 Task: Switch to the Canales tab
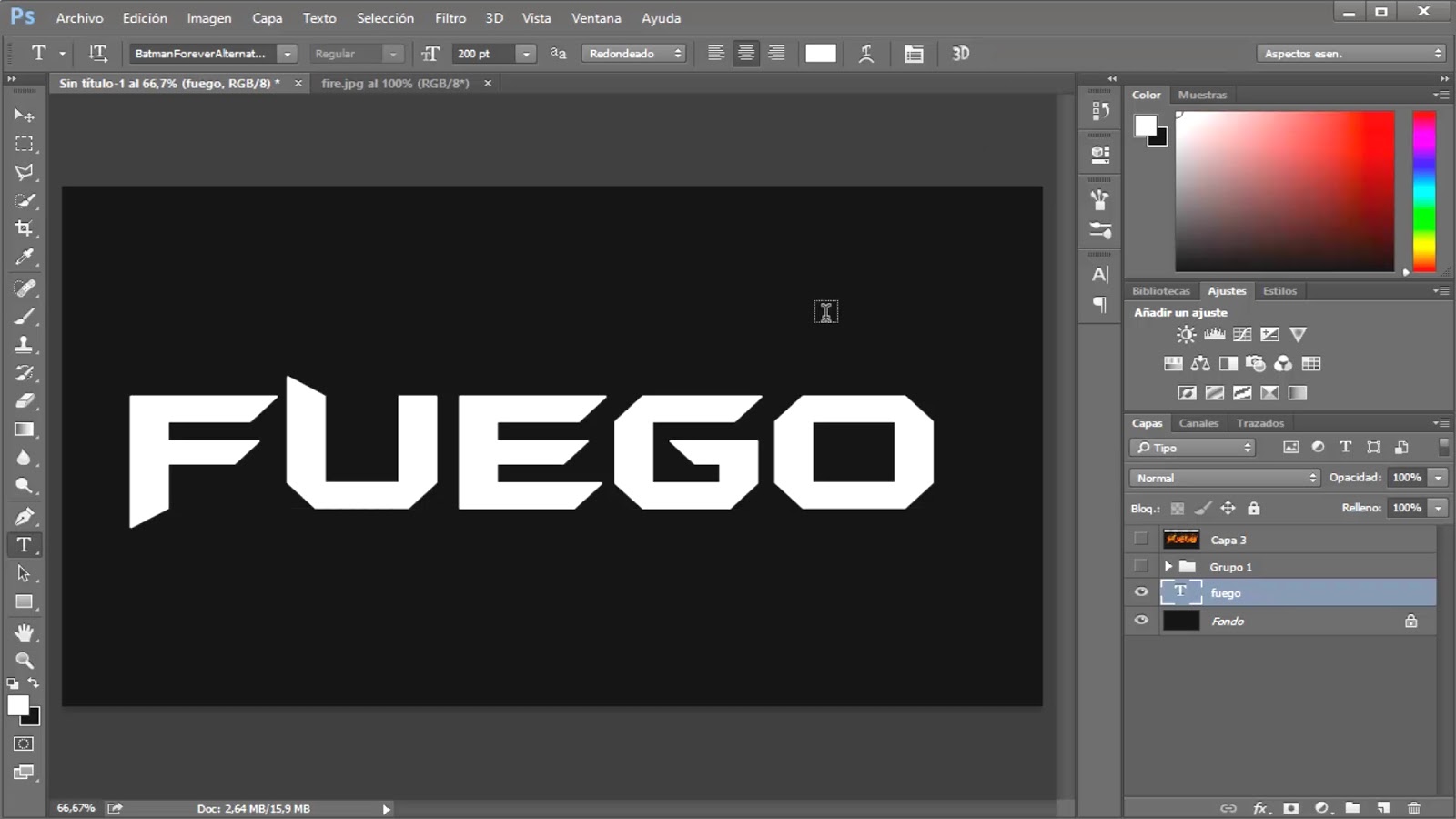pos(1198,423)
